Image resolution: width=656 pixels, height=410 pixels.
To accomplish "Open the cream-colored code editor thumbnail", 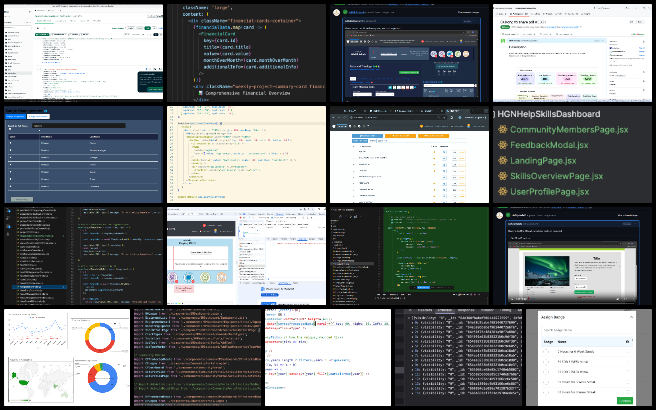I will 246,154.
